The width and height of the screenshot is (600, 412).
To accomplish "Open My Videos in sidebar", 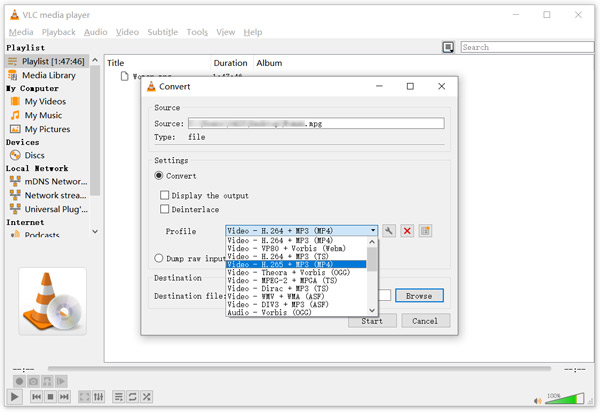I will coord(45,101).
